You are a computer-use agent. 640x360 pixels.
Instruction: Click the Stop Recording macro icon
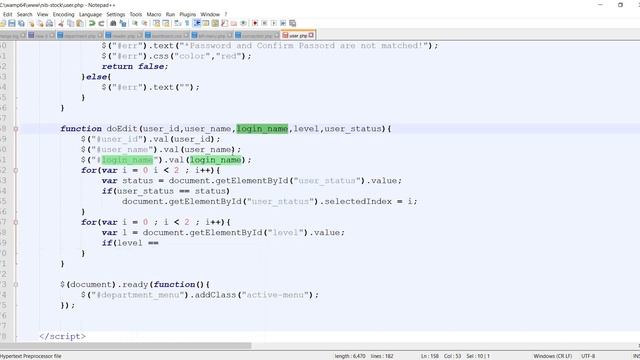264,23
